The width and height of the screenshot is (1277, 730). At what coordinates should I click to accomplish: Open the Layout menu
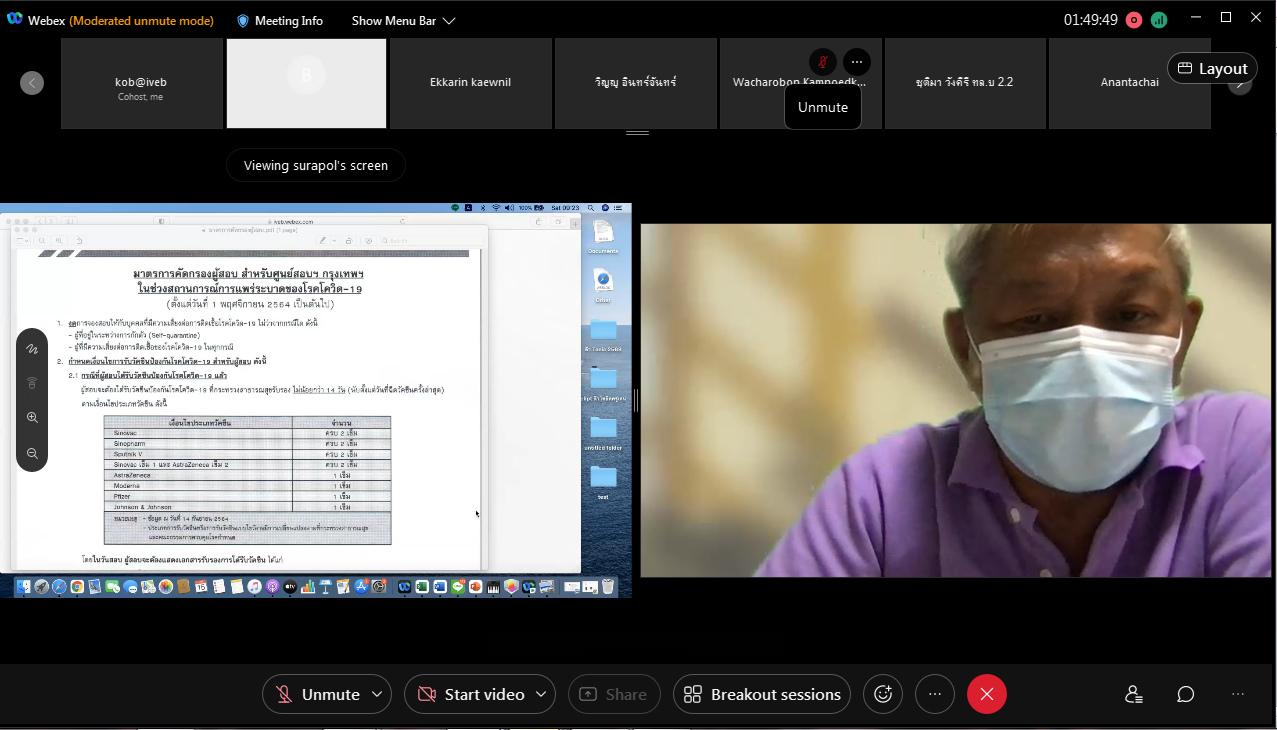(x=1212, y=68)
